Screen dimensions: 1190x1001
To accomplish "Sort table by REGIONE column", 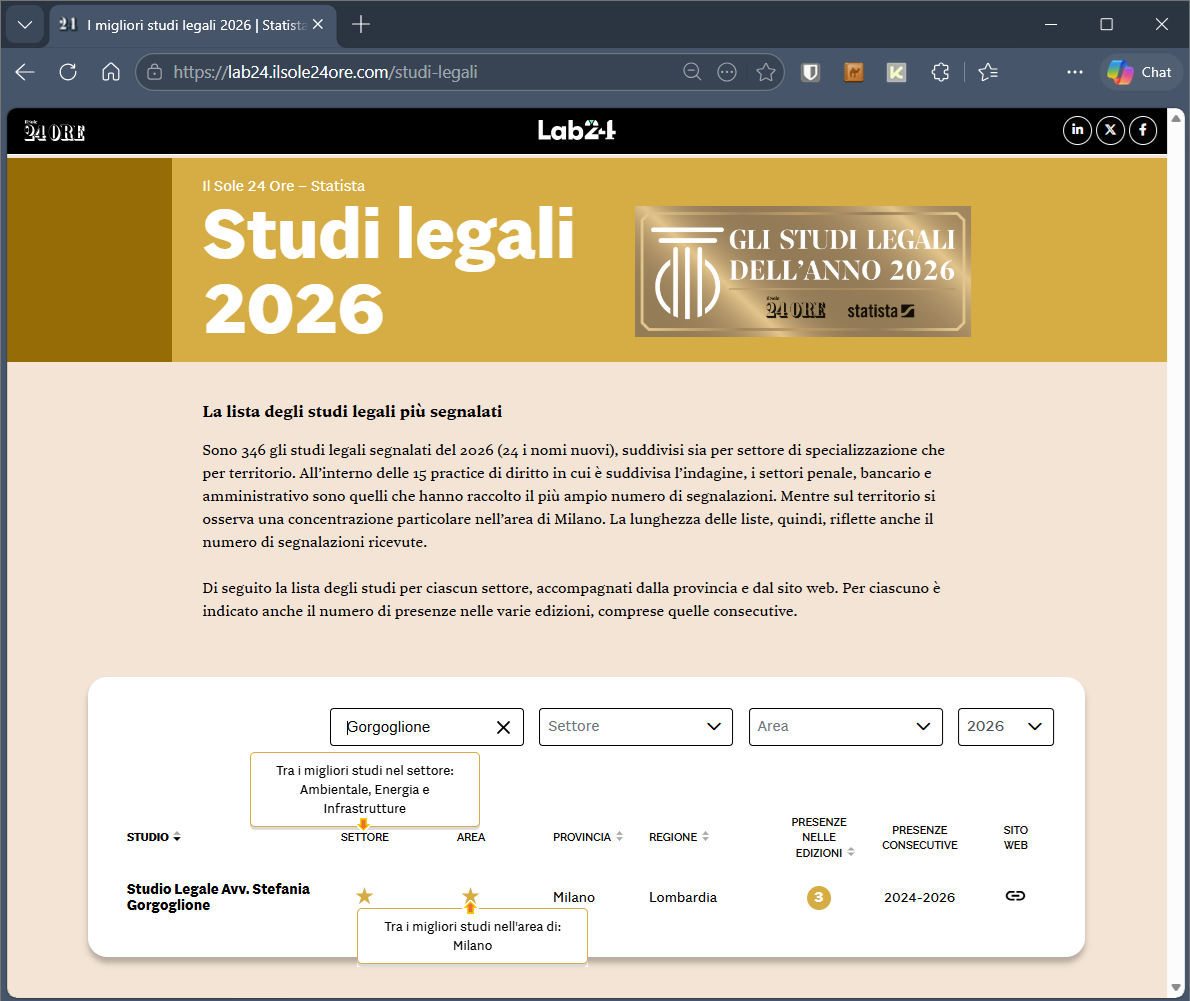I will (678, 837).
